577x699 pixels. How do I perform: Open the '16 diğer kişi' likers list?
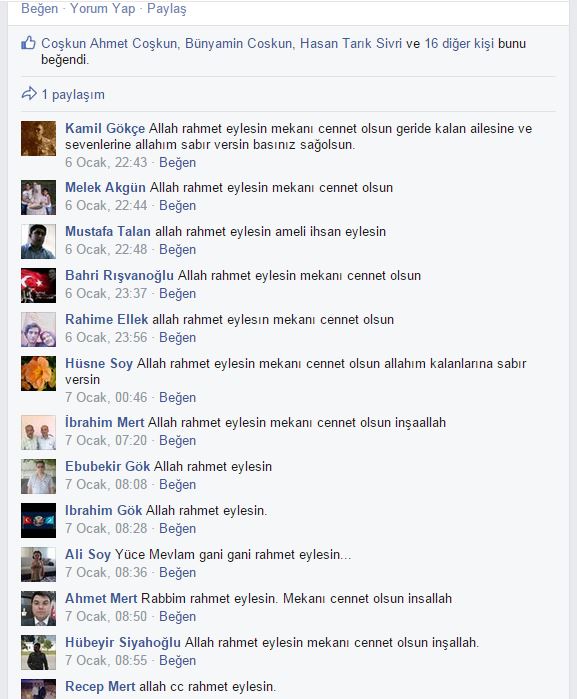(x=459, y=43)
